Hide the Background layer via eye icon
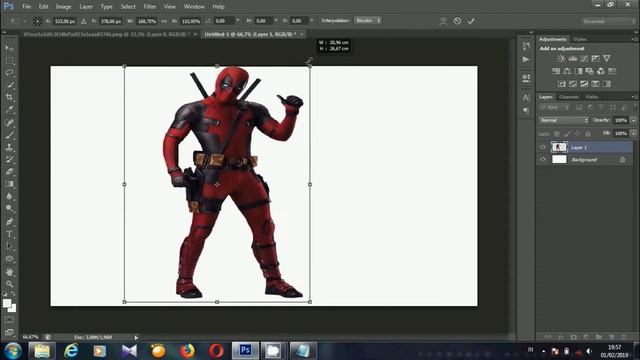640x360 pixels. tap(543, 160)
